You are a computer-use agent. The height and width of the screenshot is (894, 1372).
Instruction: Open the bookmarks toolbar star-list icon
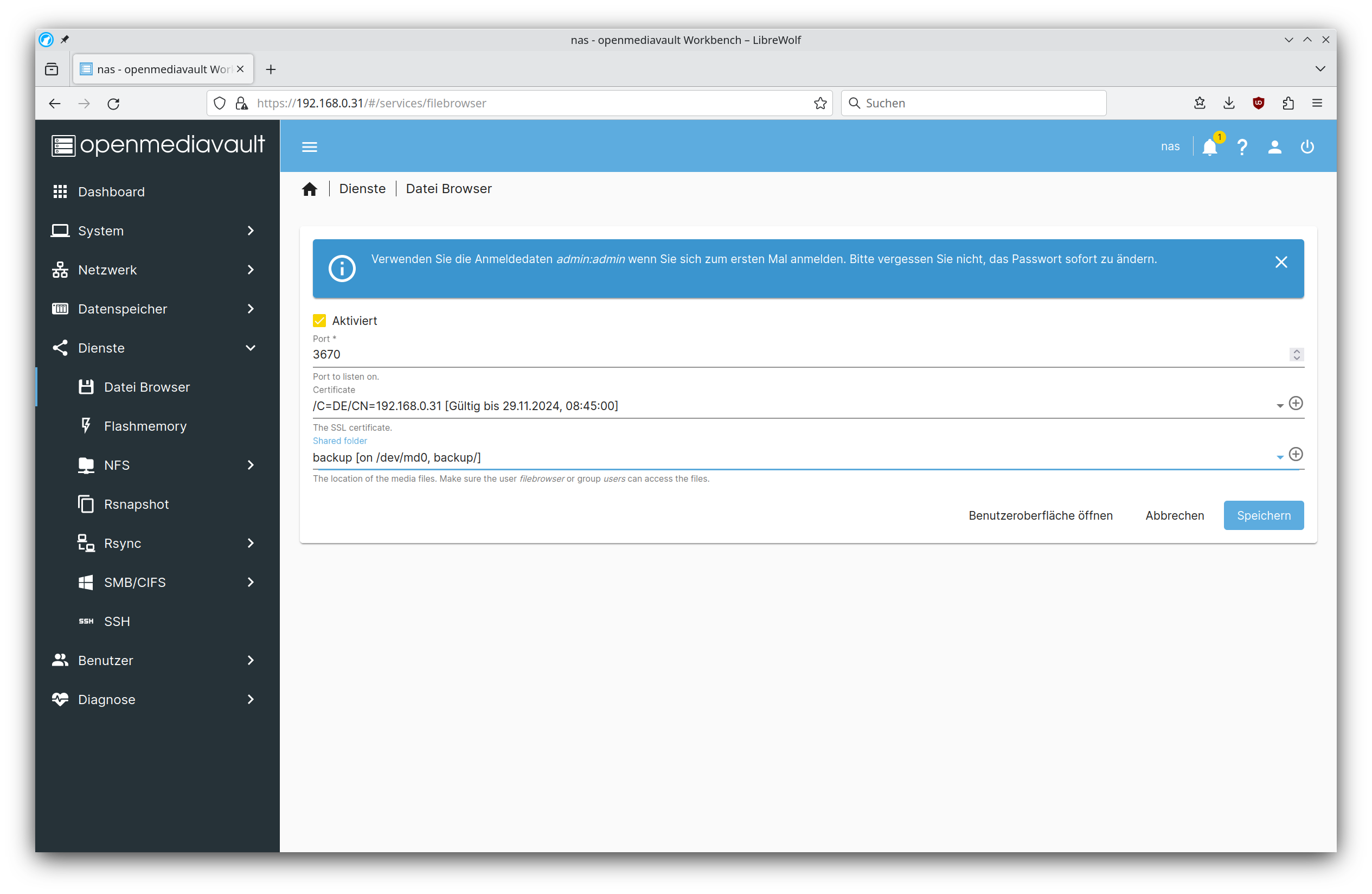(1199, 103)
